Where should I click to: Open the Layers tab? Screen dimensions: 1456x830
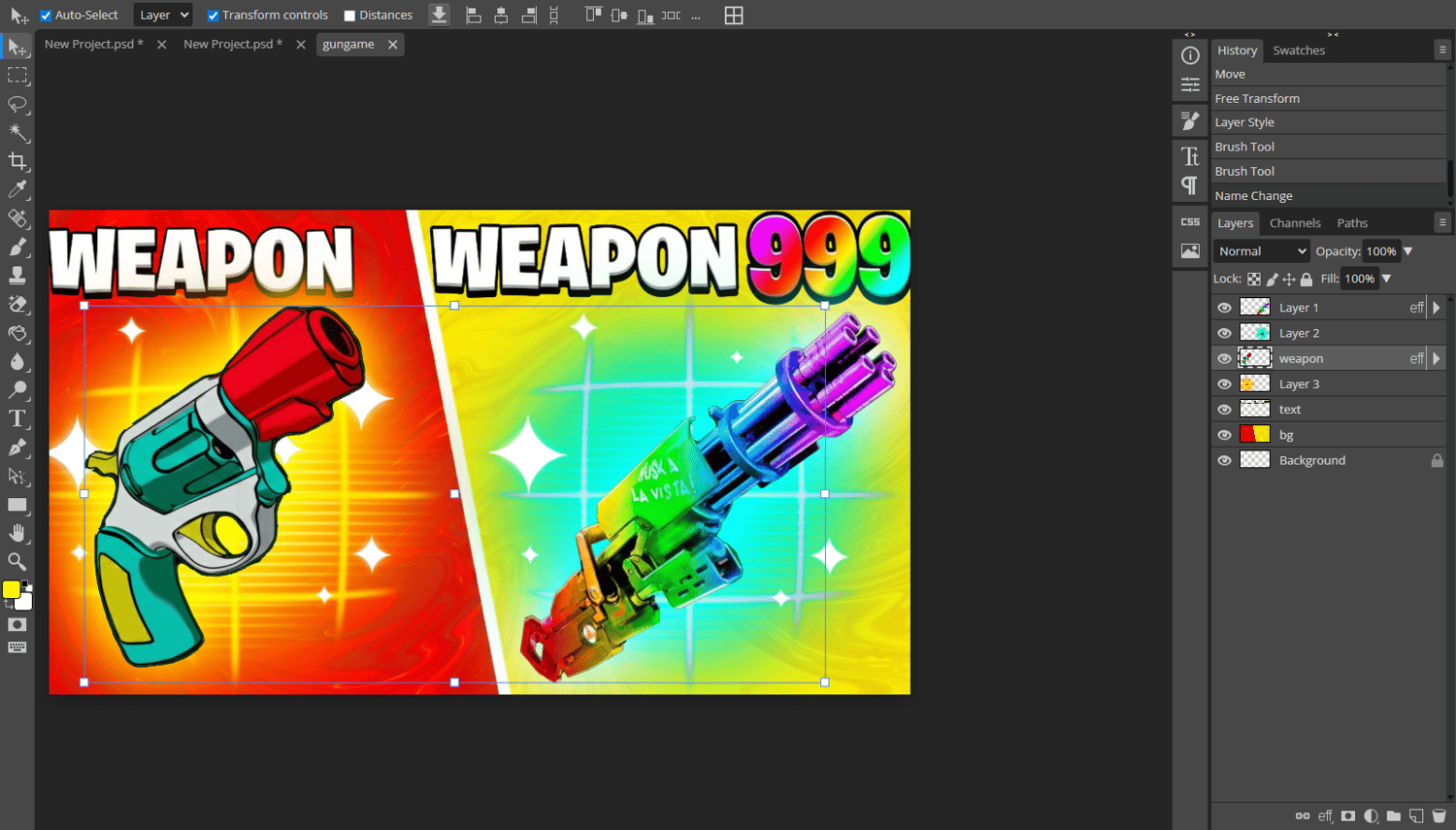[x=1236, y=223]
